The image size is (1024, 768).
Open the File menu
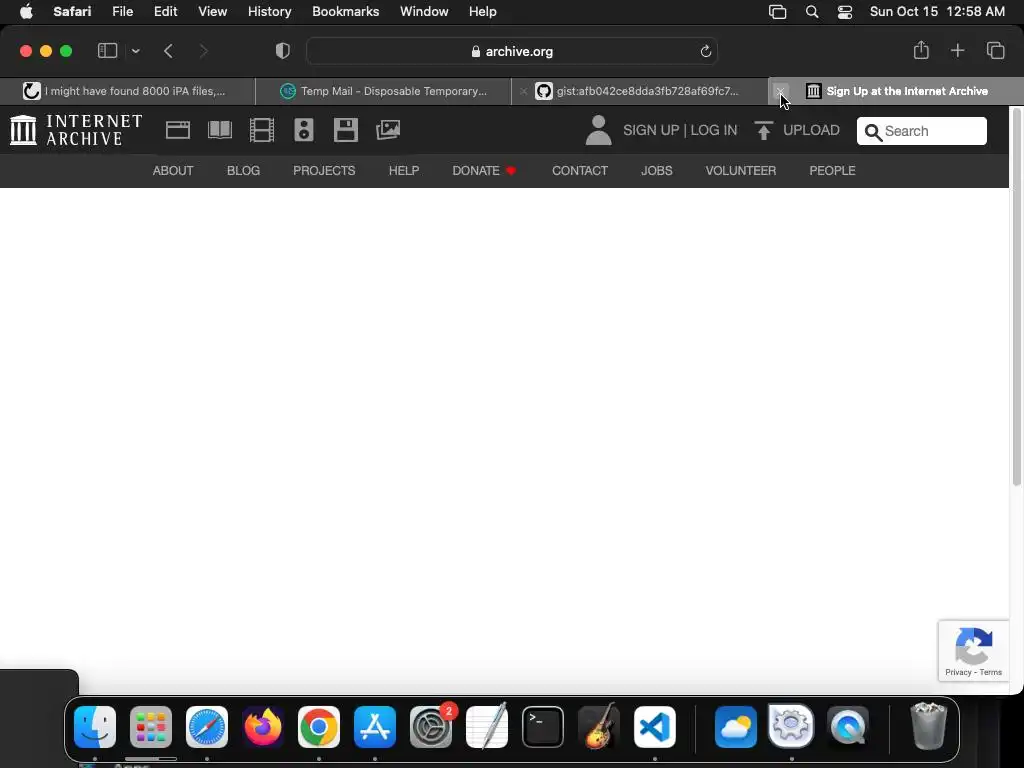pos(122,12)
